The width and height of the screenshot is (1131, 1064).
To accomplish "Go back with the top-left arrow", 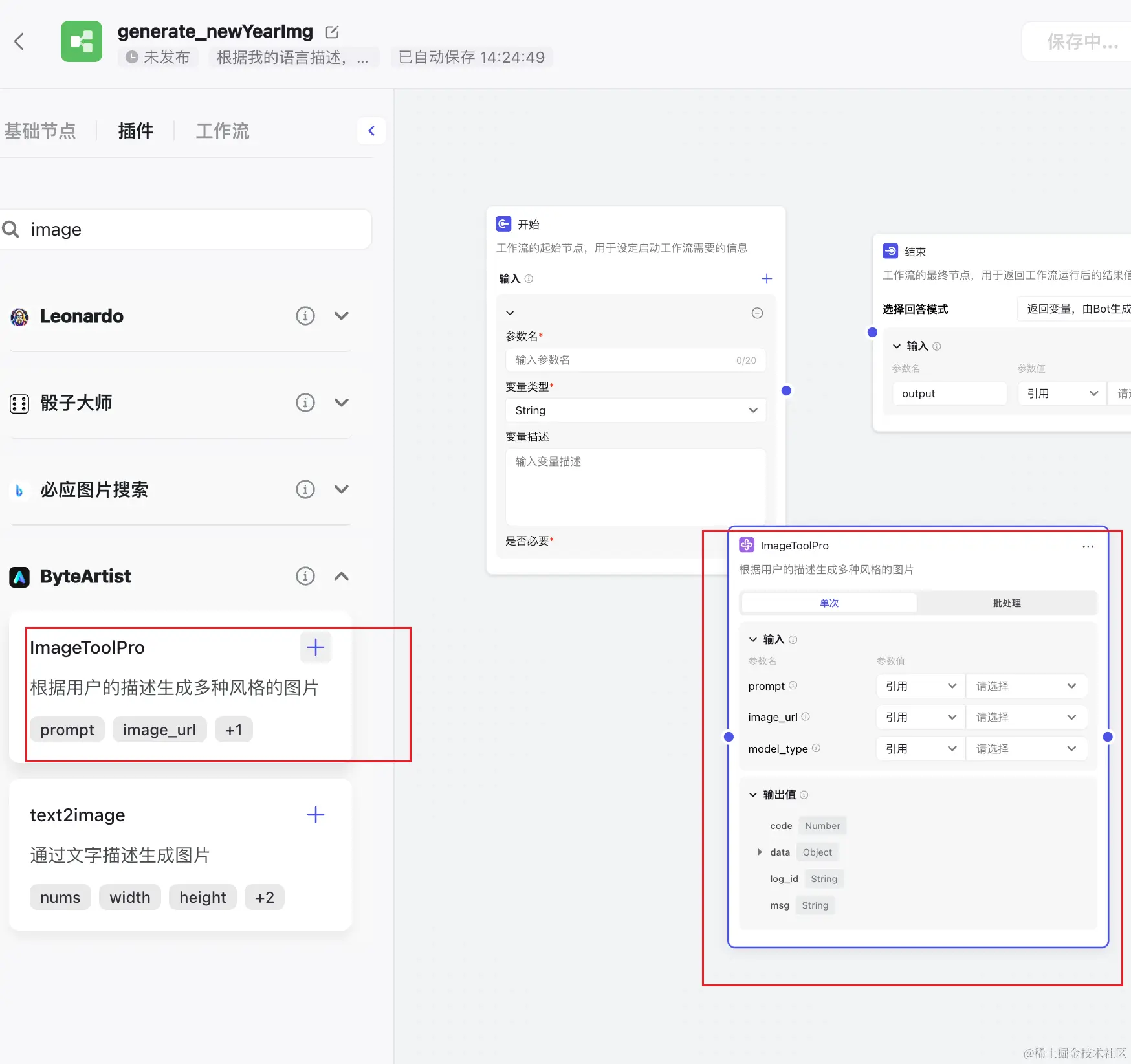I will click(x=19, y=41).
